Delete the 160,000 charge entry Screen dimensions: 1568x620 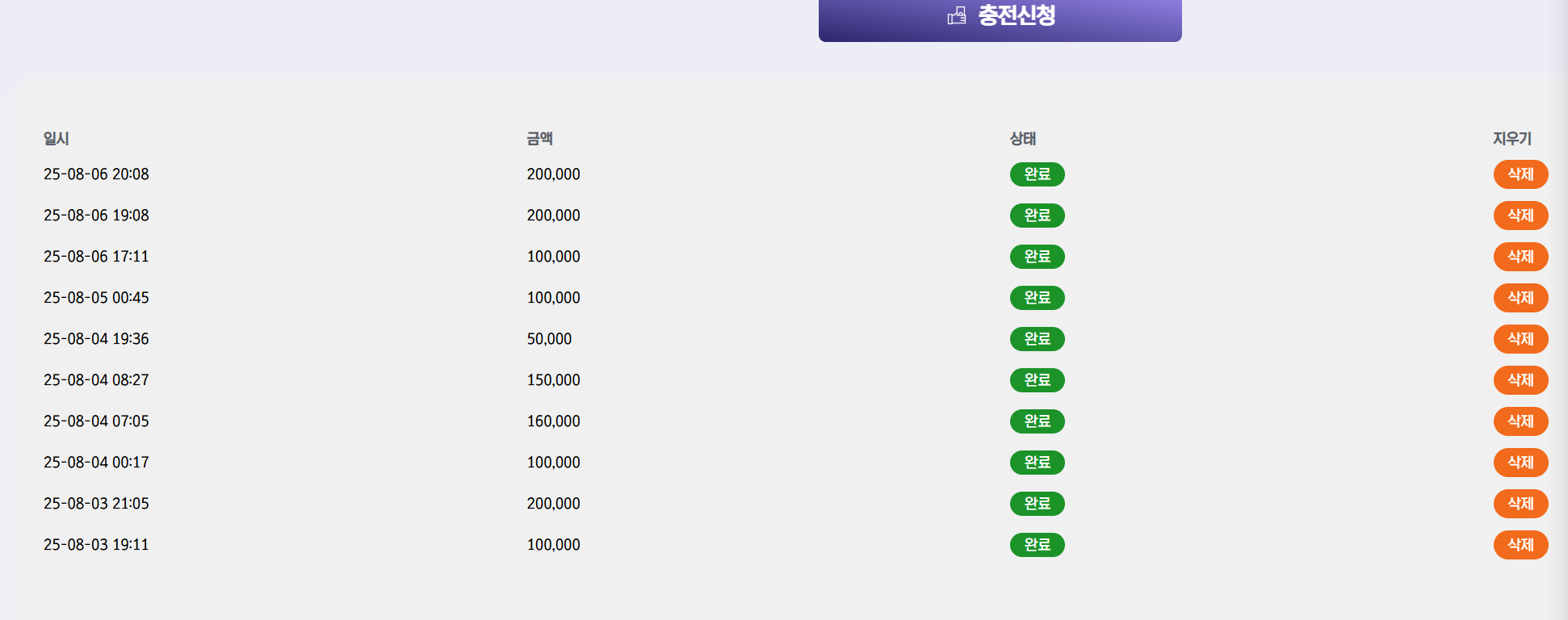[x=1520, y=421]
